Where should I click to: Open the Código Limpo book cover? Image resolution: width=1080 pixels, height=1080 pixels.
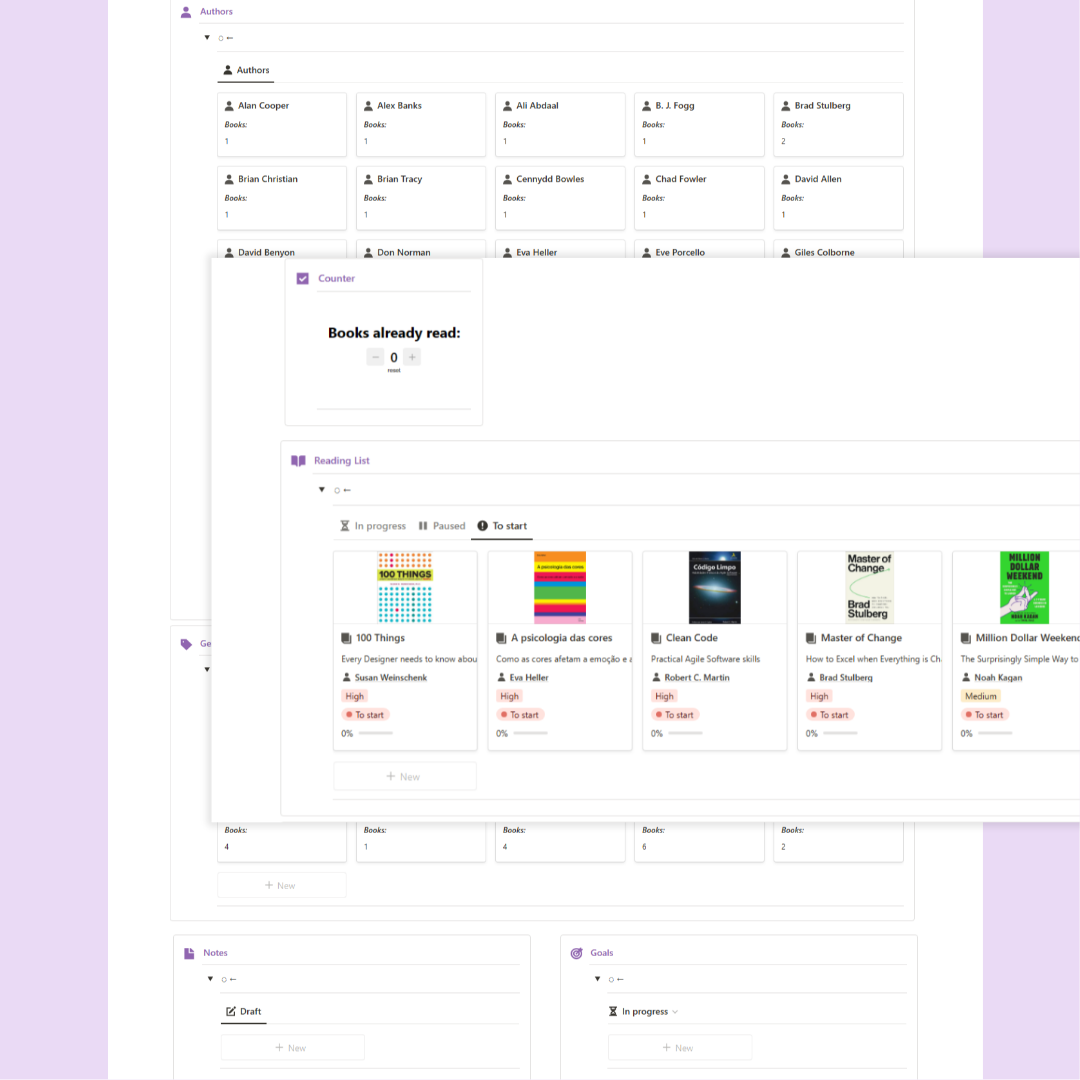point(715,588)
